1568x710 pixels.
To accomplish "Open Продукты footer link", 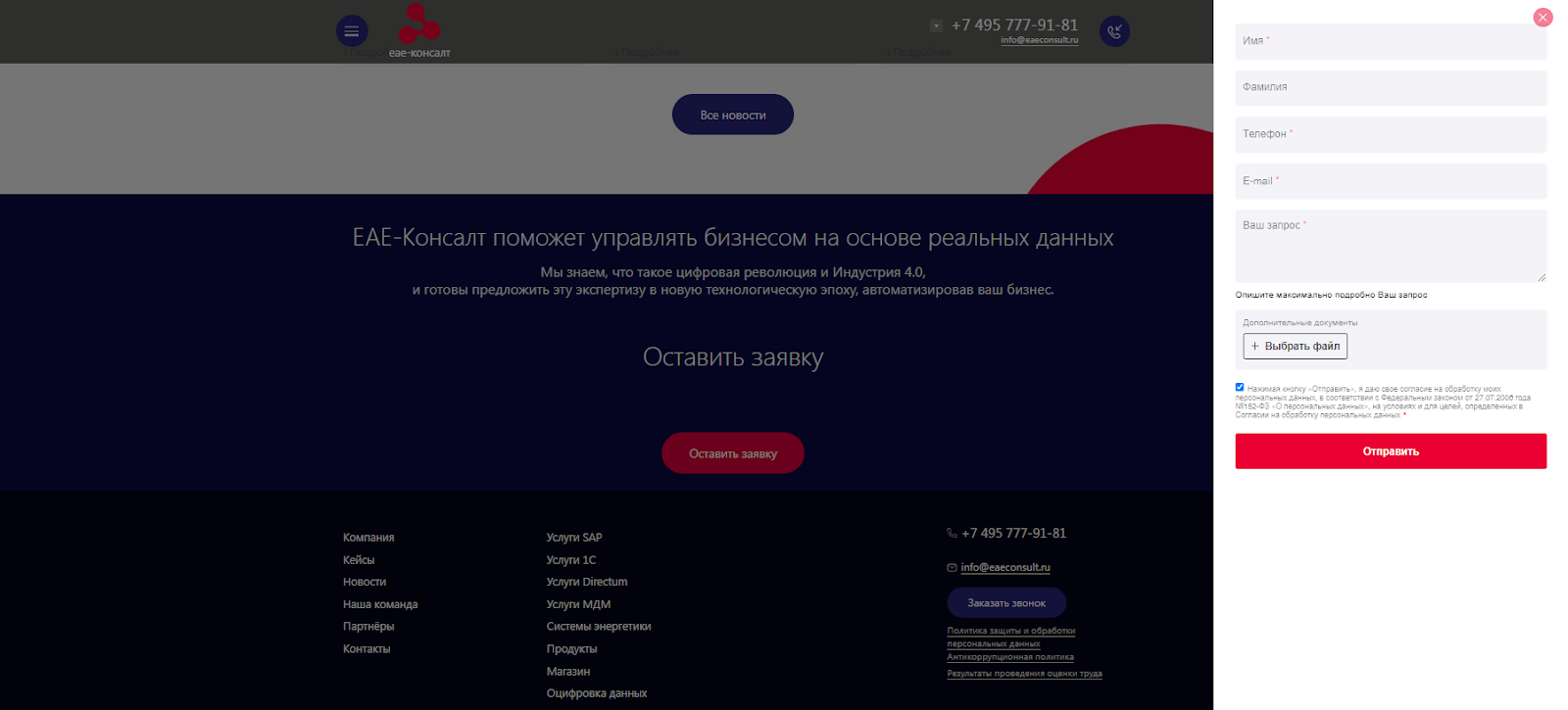I will point(571,649).
